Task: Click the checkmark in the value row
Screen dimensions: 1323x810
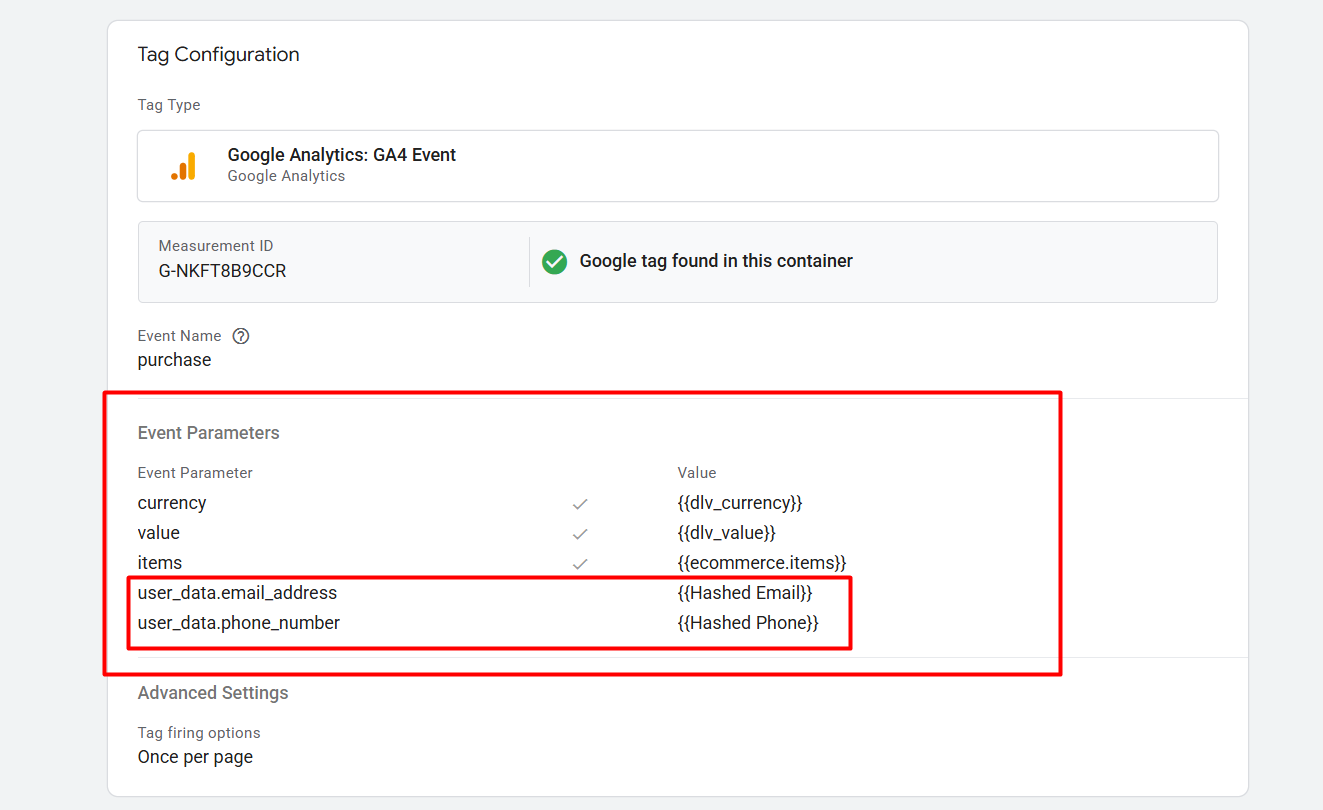Action: tap(579, 534)
